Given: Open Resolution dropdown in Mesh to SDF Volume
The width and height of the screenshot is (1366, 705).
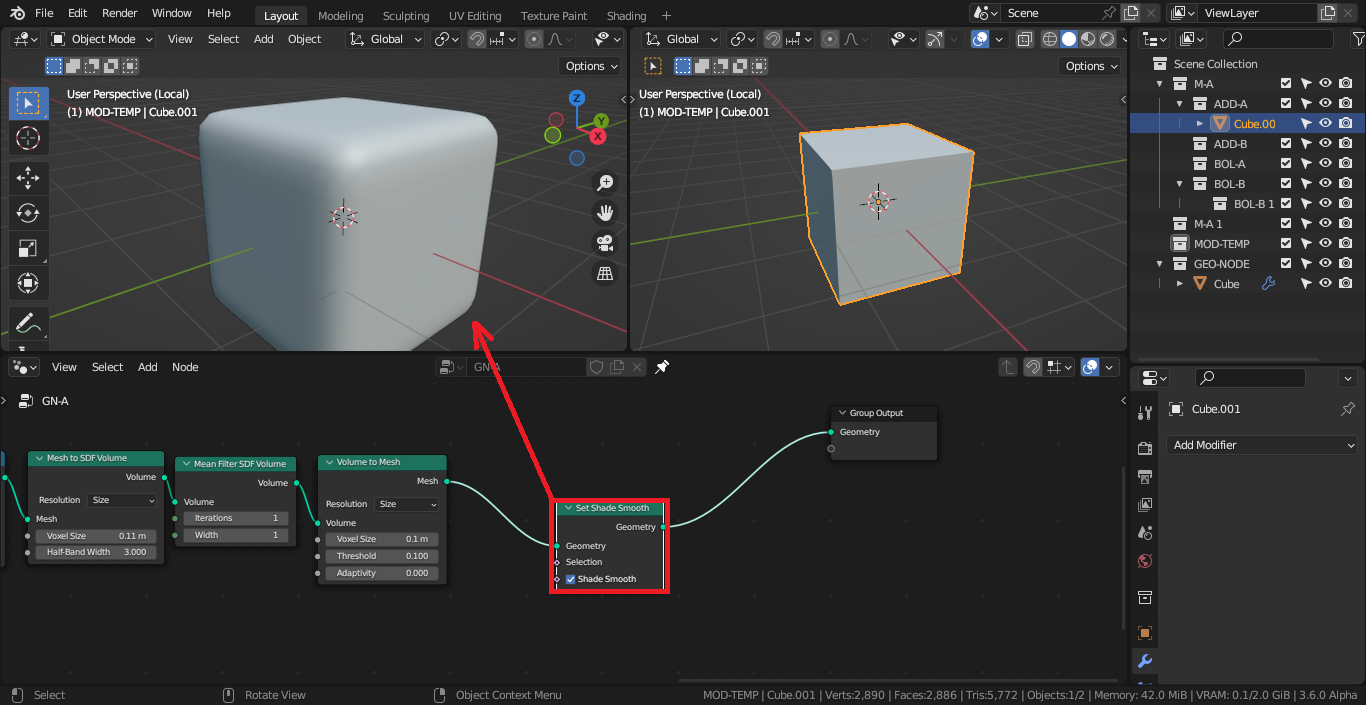Looking at the screenshot, I should click(x=123, y=500).
